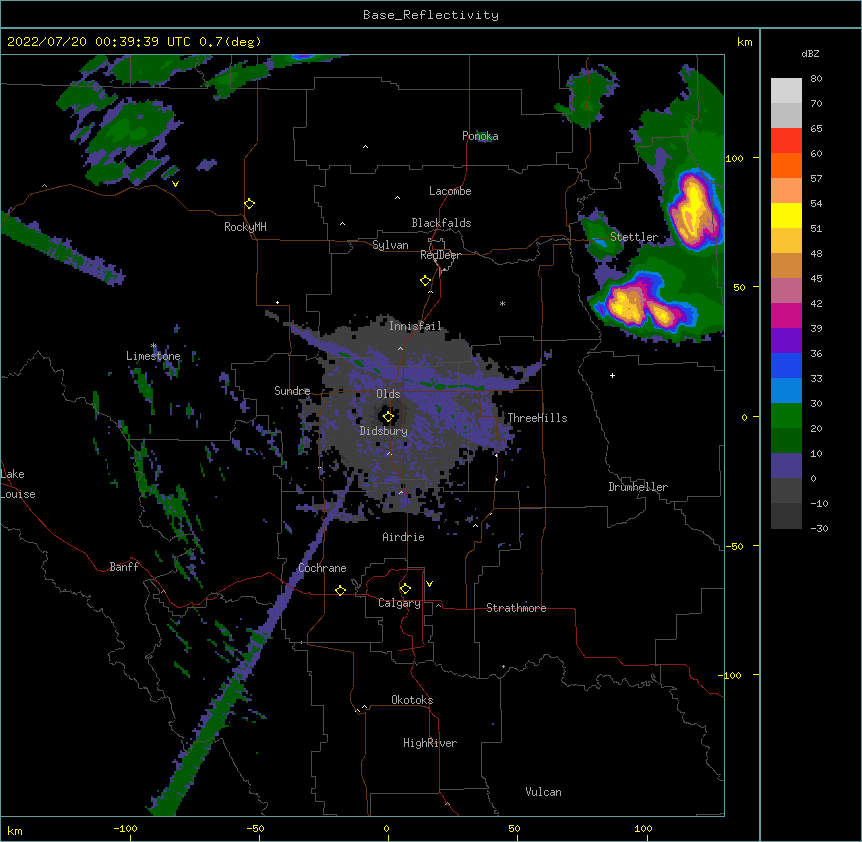The image size is (862, 842).
Task: Click the Okotoks town label
Action: pyautogui.click(x=412, y=700)
